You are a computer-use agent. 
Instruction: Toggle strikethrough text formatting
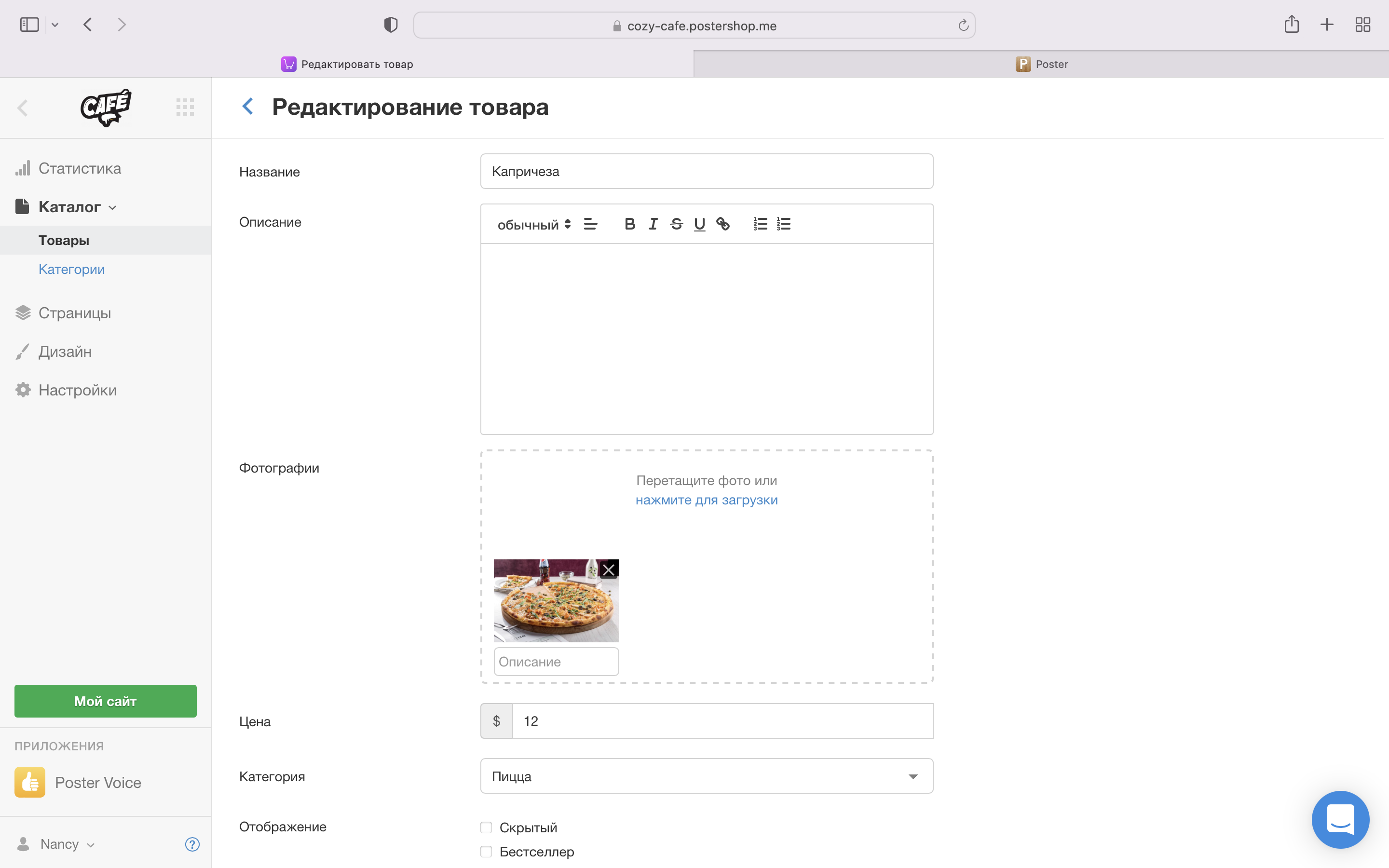pos(676,224)
